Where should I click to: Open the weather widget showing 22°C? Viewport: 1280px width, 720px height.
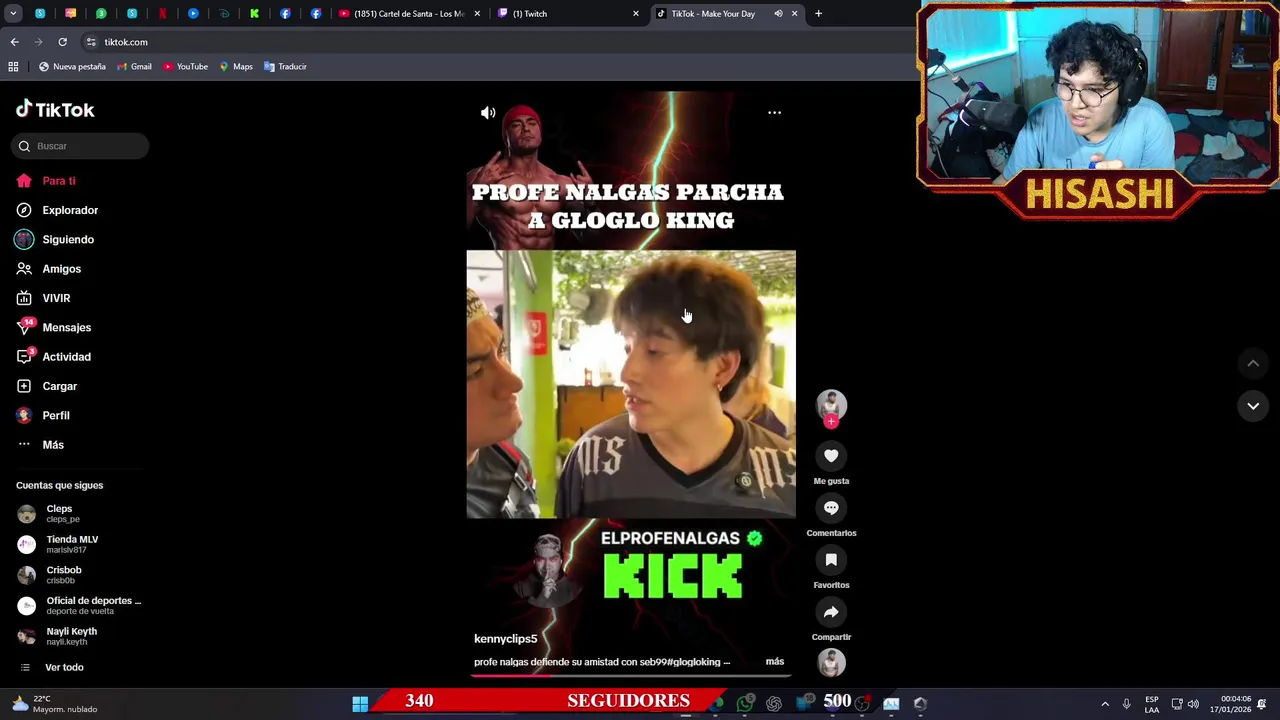[x=55, y=704]
